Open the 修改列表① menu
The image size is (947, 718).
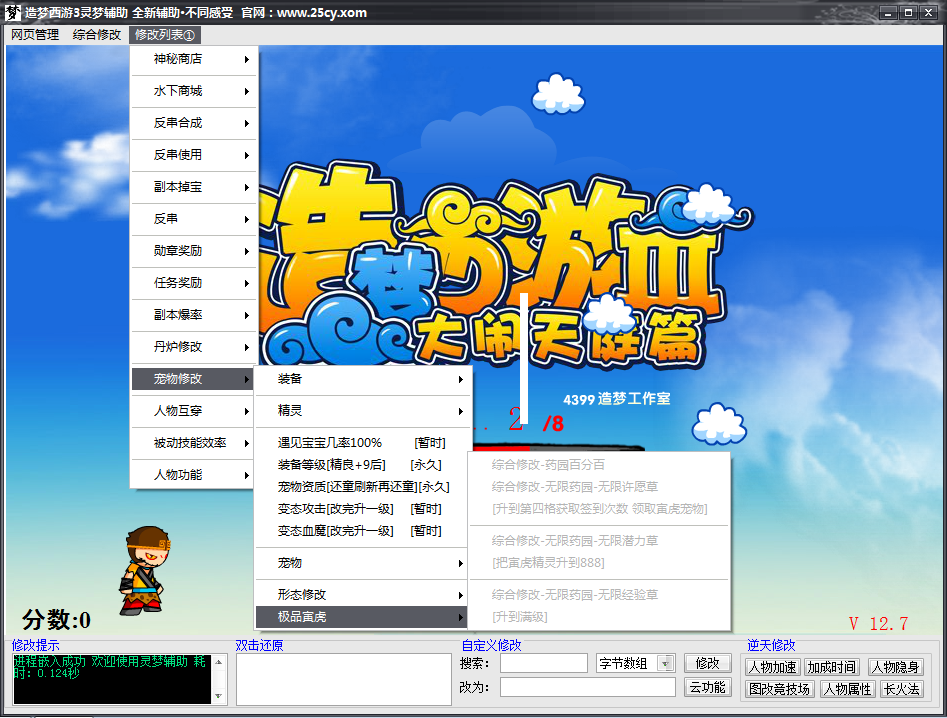[165, 35]
